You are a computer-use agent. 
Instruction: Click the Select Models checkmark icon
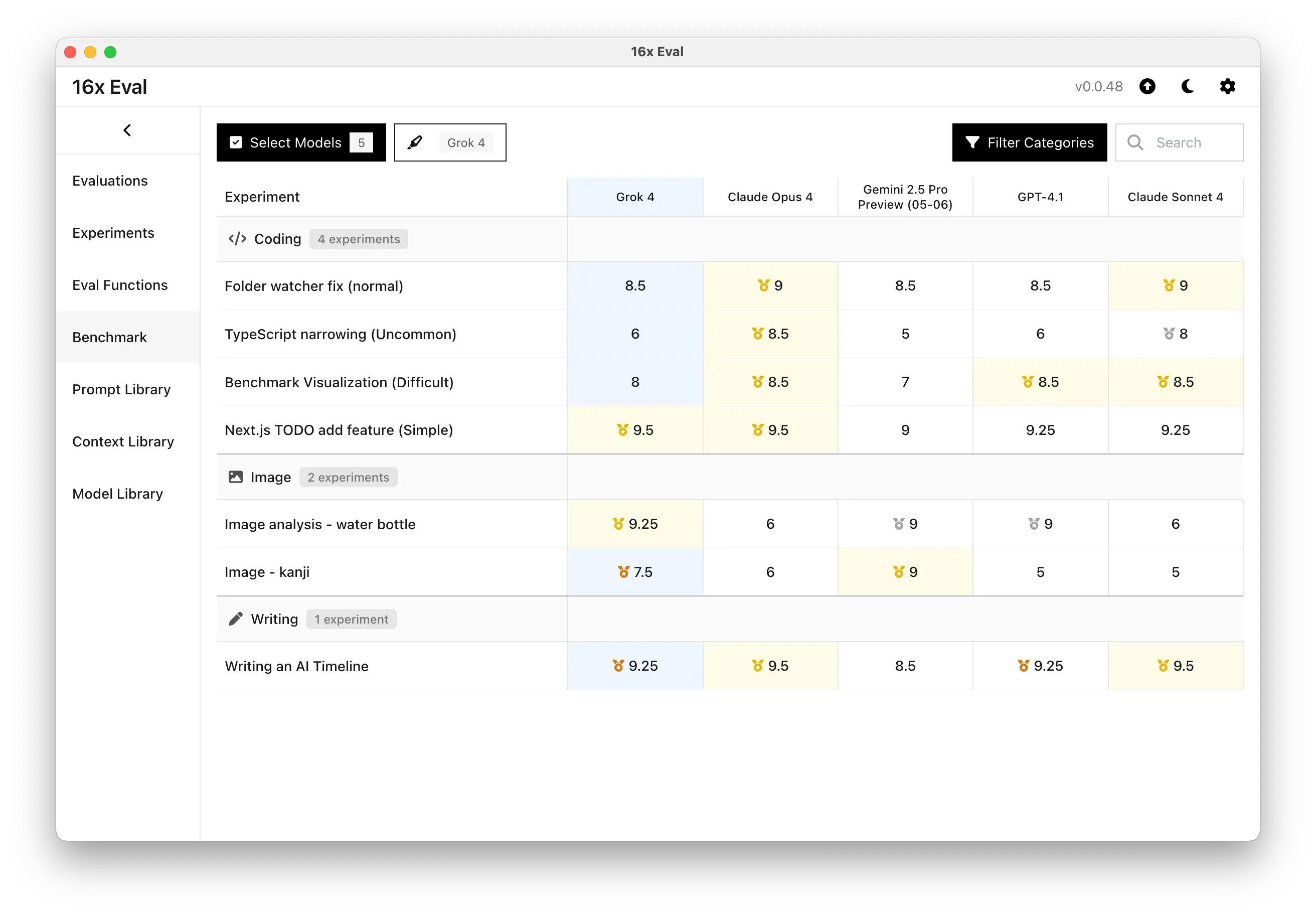[236, 142]
